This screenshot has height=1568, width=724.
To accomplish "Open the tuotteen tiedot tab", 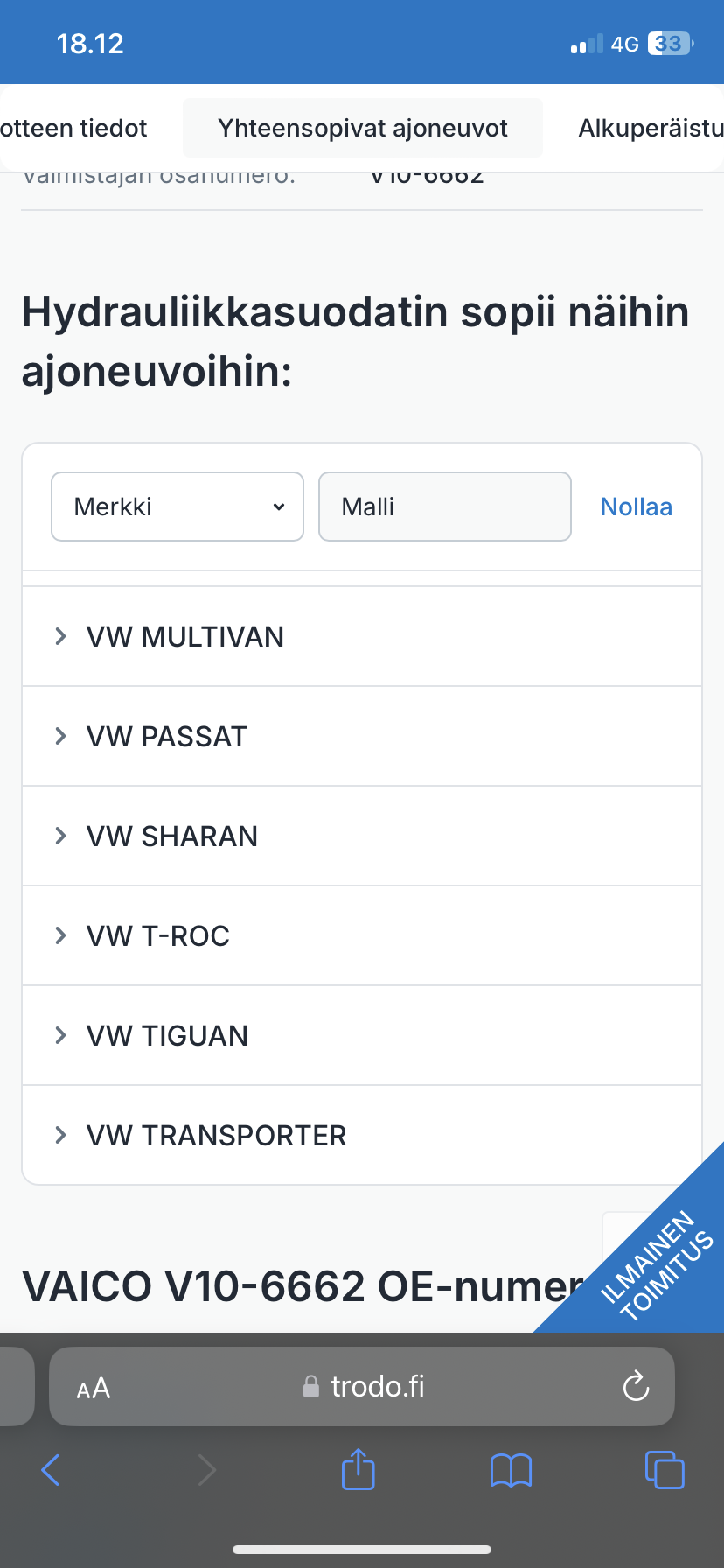I will point(73,129).
